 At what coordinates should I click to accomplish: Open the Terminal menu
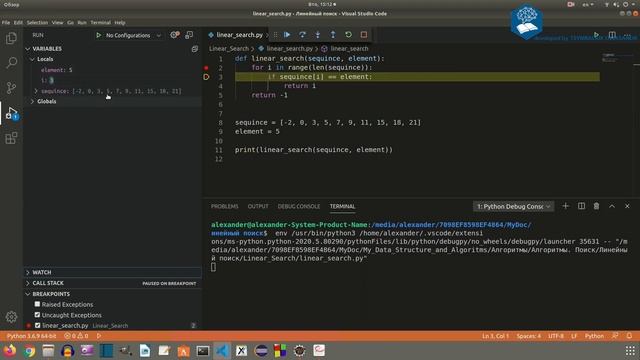(x=100, y=23)
